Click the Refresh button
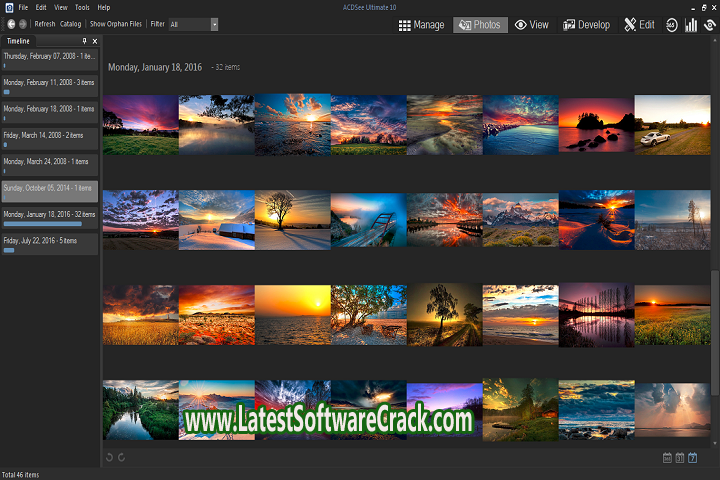720x480 pixels. pyautogui.click(x=45, y=24)
